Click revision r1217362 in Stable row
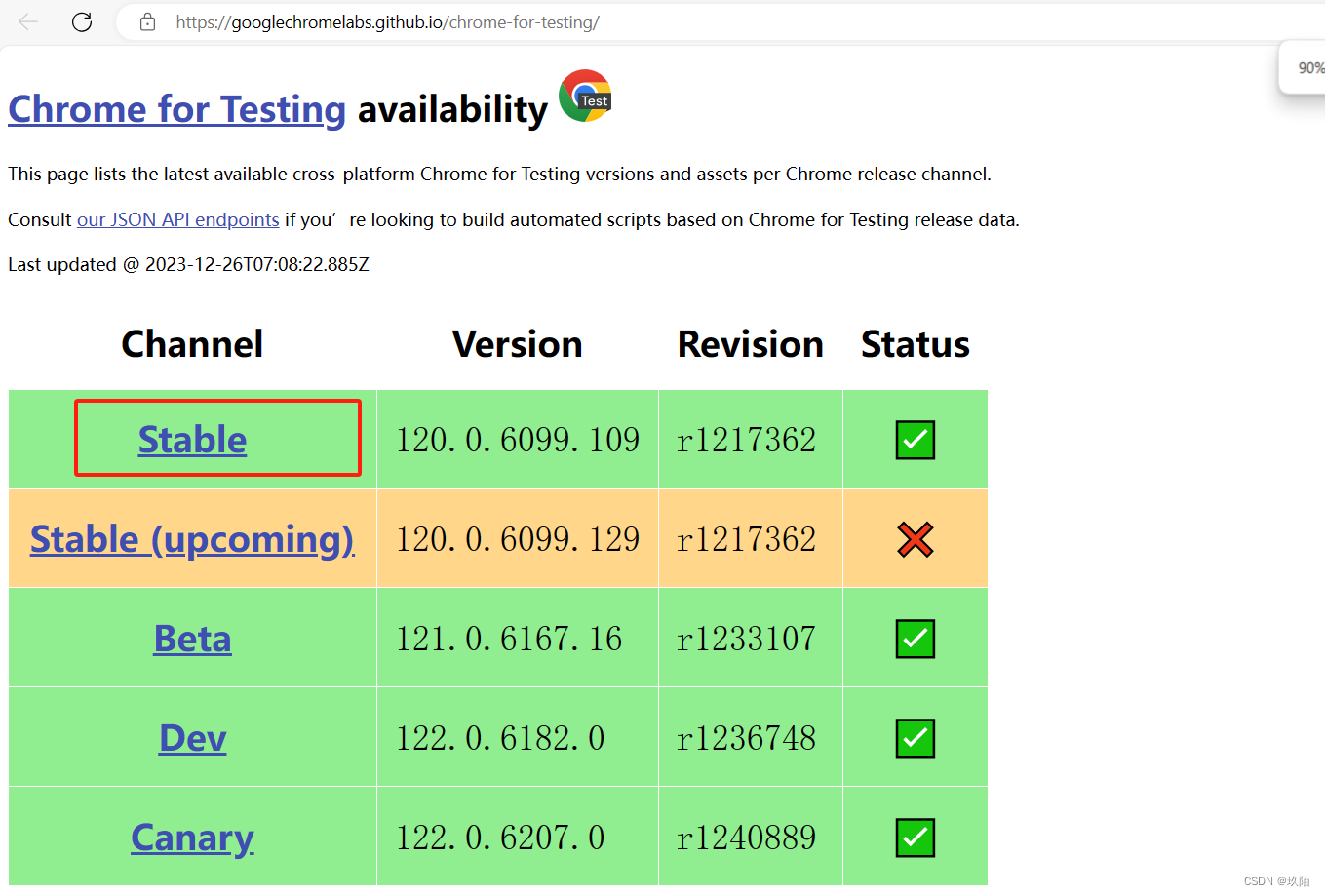 (x=746, y=440)
